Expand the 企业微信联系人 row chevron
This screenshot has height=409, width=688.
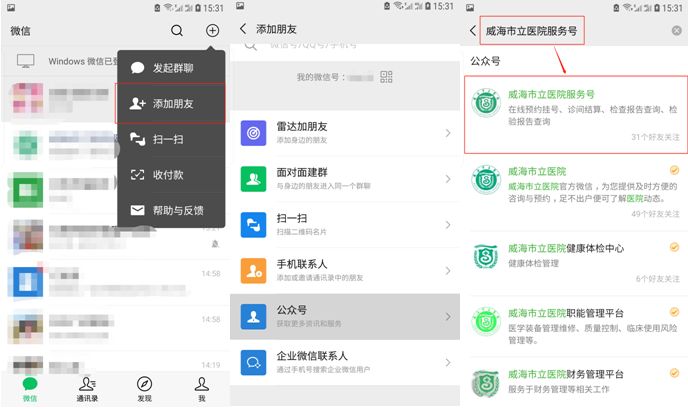pos(448,362)
